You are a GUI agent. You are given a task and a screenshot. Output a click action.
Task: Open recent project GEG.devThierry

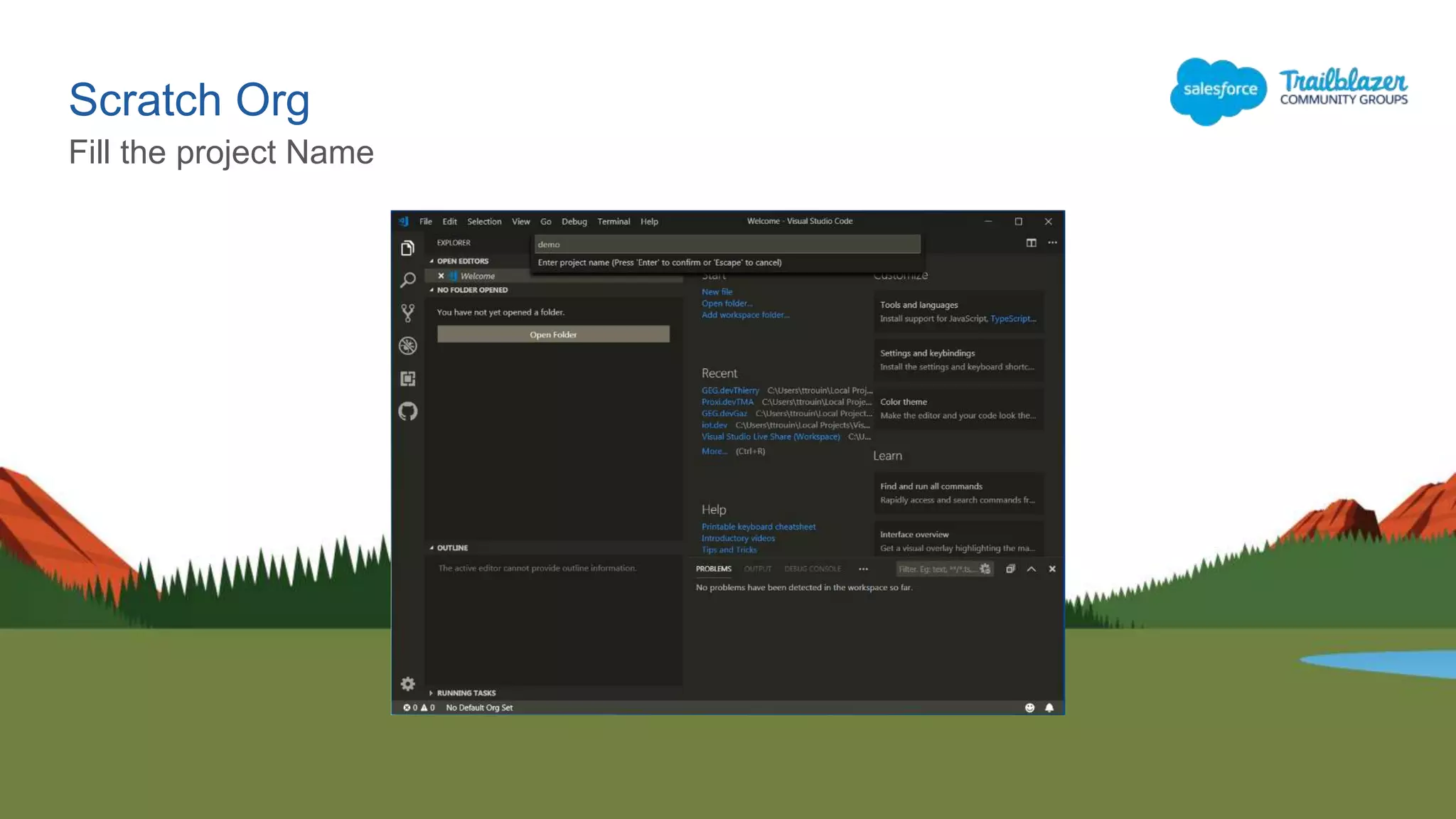730,390
